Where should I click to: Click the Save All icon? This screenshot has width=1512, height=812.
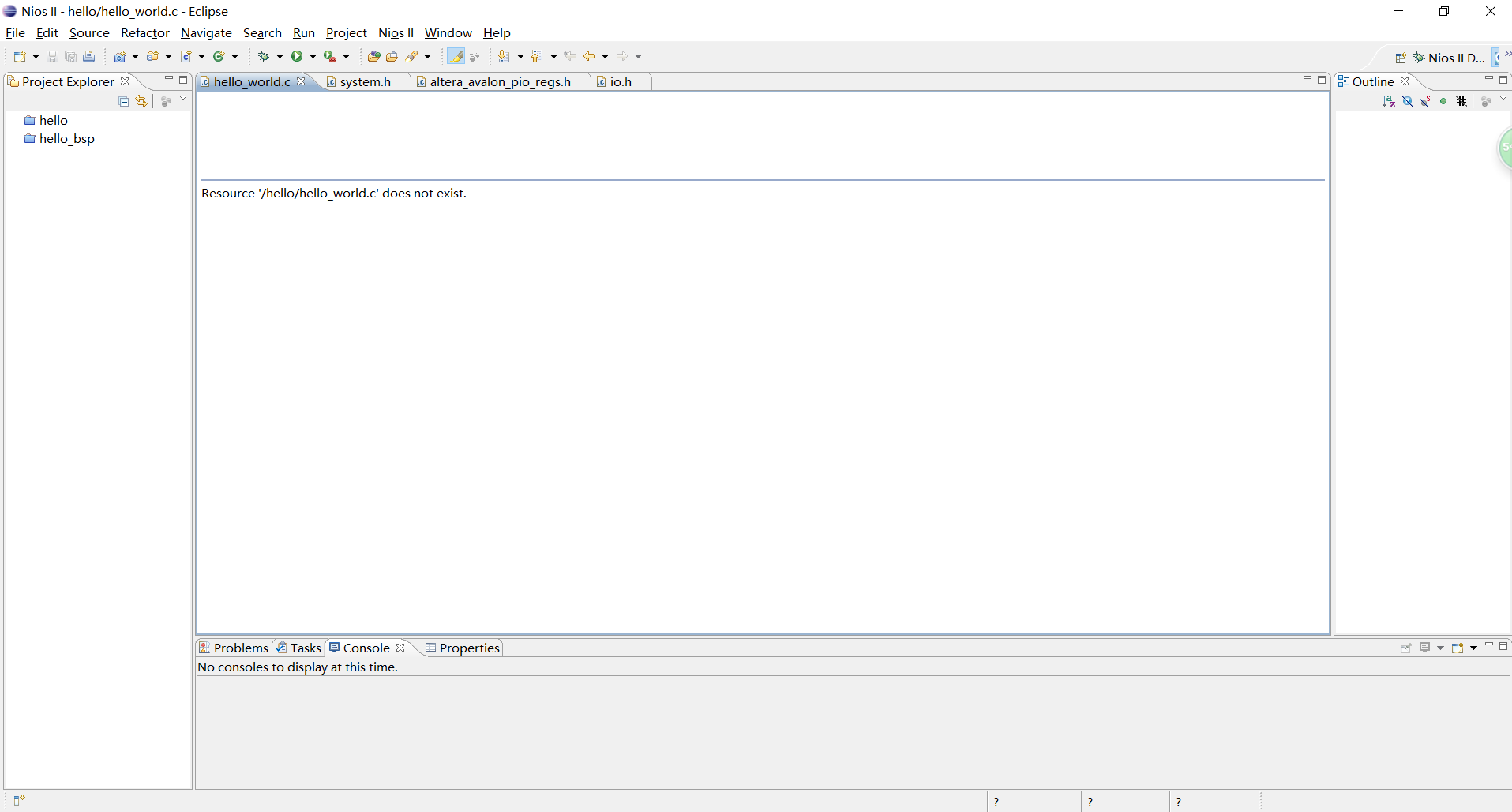coord(70,56)
